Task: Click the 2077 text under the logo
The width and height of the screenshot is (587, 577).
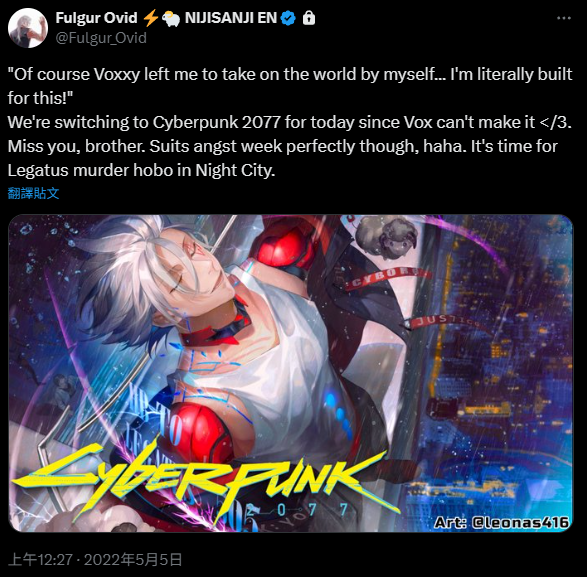Action: tap(296, 510)
